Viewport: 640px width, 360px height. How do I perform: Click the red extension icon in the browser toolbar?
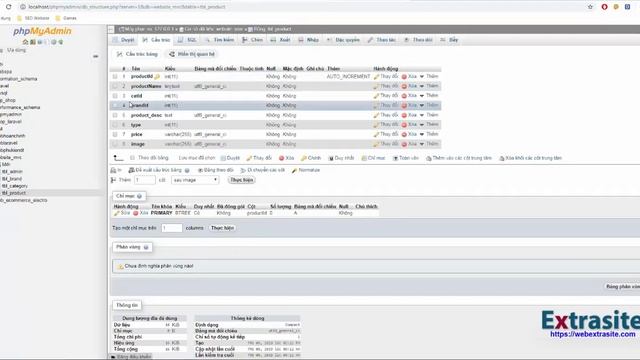[604, 7]
